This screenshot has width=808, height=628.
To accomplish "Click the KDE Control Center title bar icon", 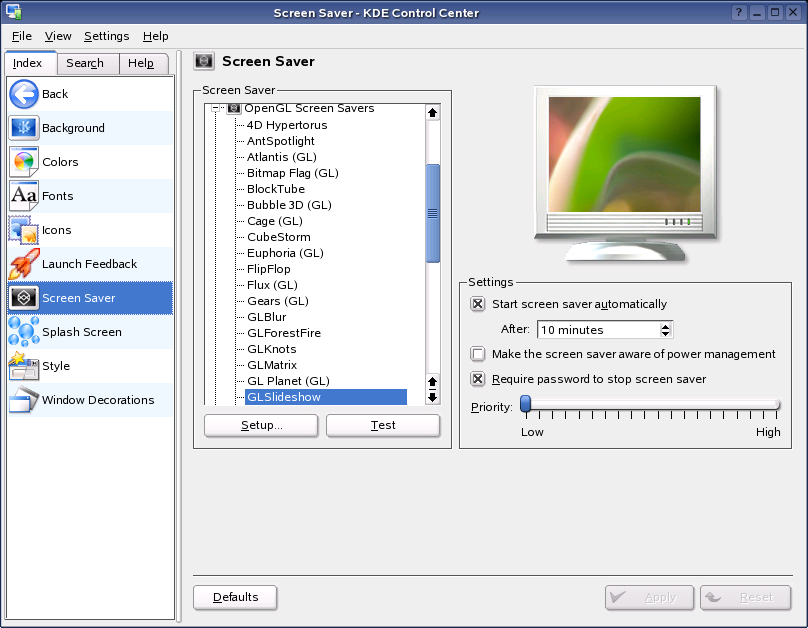I will pyautogui.click(x=13, y=12).
